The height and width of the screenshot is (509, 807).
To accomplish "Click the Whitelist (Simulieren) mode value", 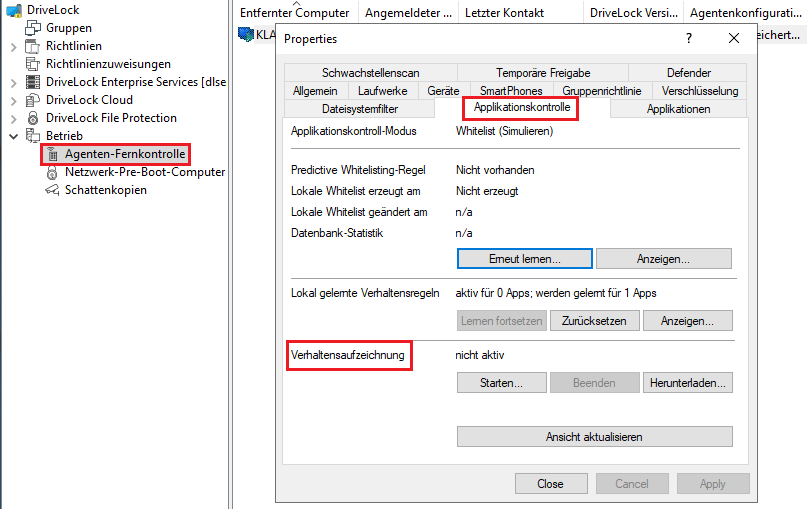I will (504, 131).
